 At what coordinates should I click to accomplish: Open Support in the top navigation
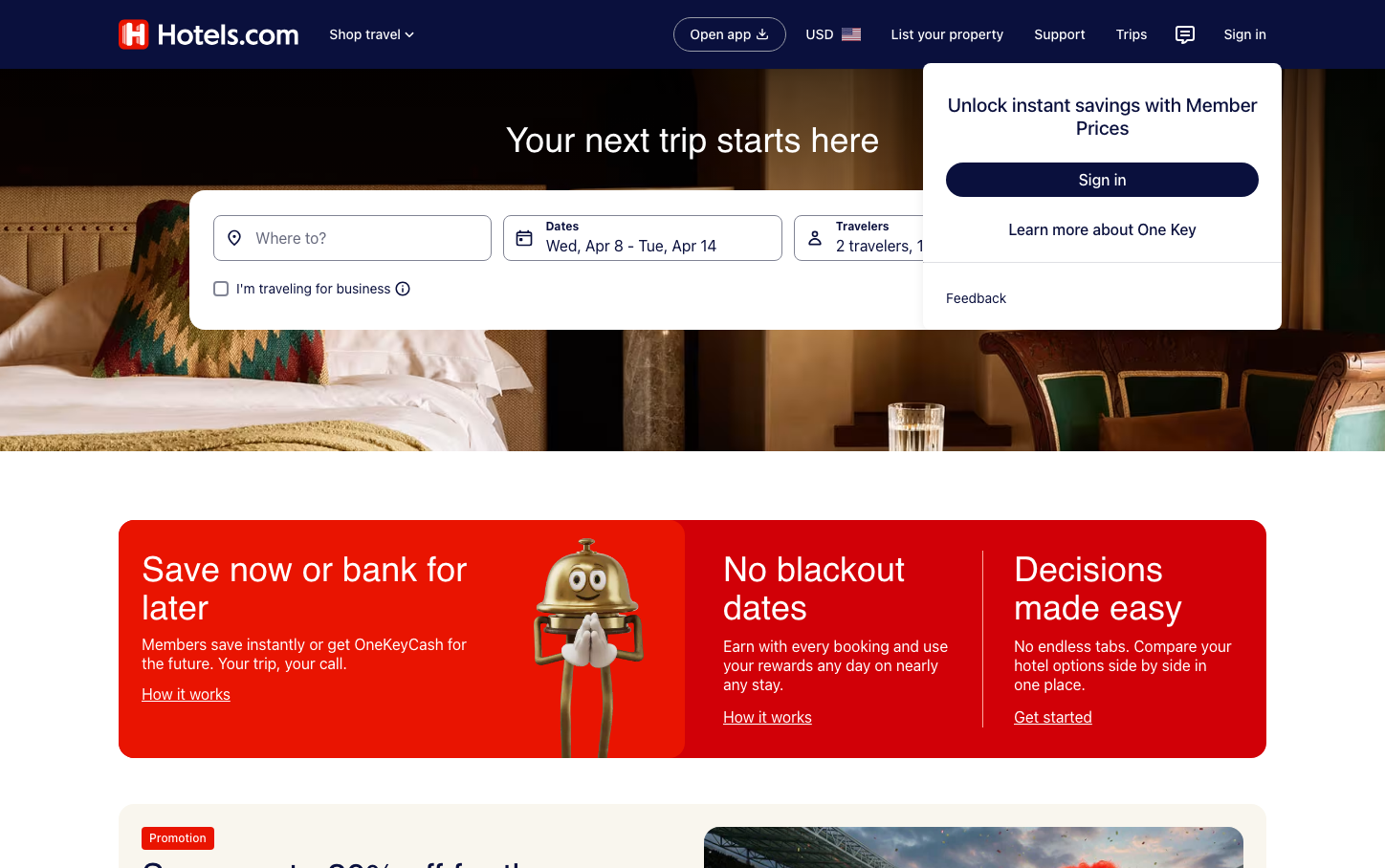pos(1060,34)
